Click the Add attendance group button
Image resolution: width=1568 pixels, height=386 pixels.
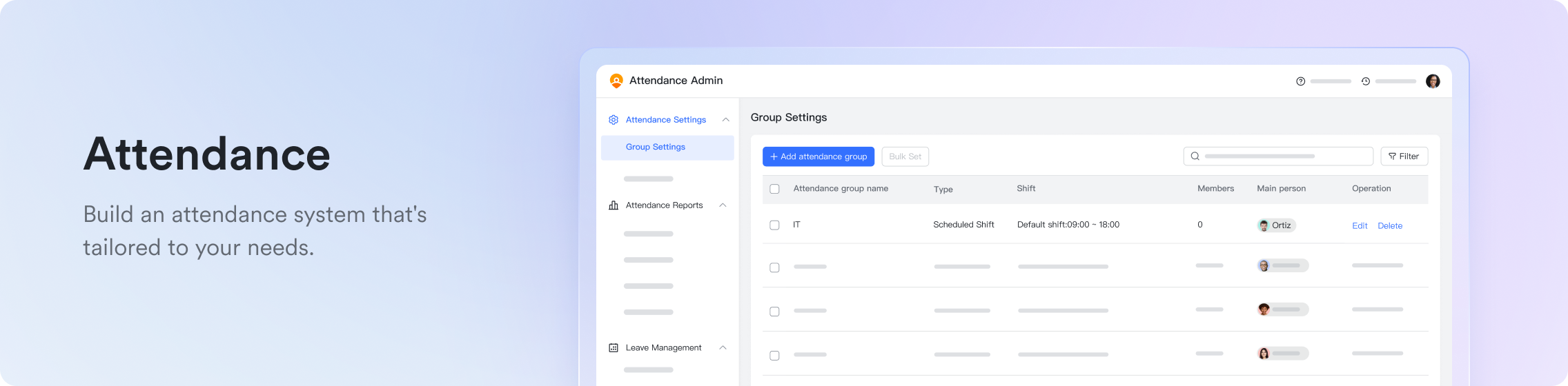[x=818, y=156]
